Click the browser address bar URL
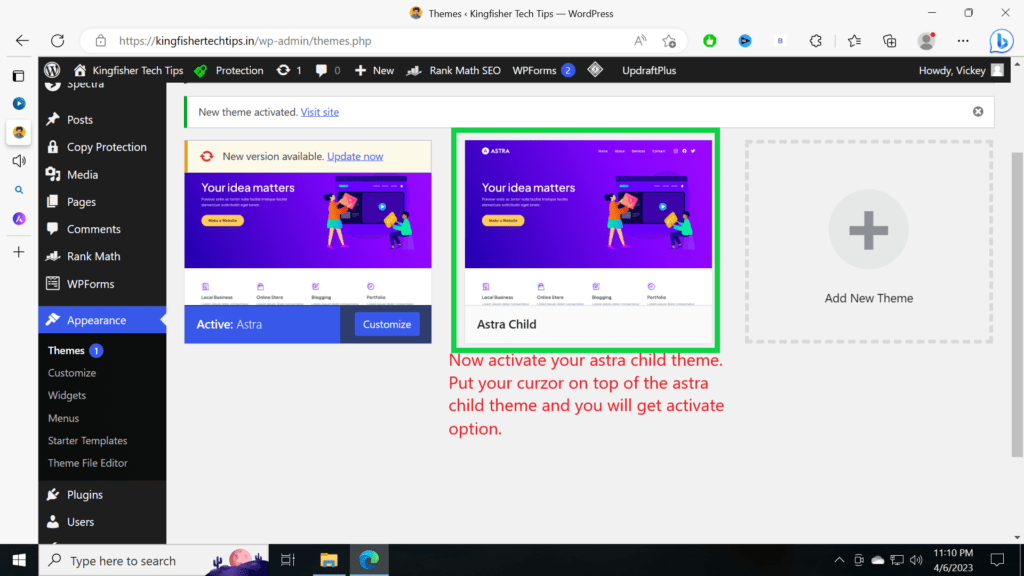 [x=245, y=40]
